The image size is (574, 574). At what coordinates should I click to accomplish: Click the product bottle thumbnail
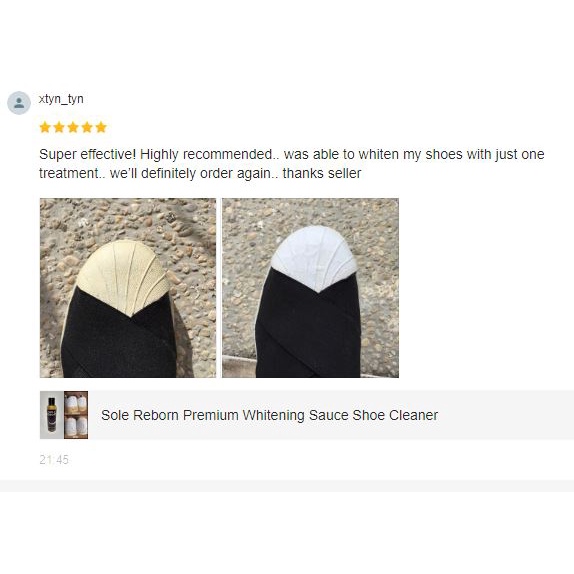(52, 415)
